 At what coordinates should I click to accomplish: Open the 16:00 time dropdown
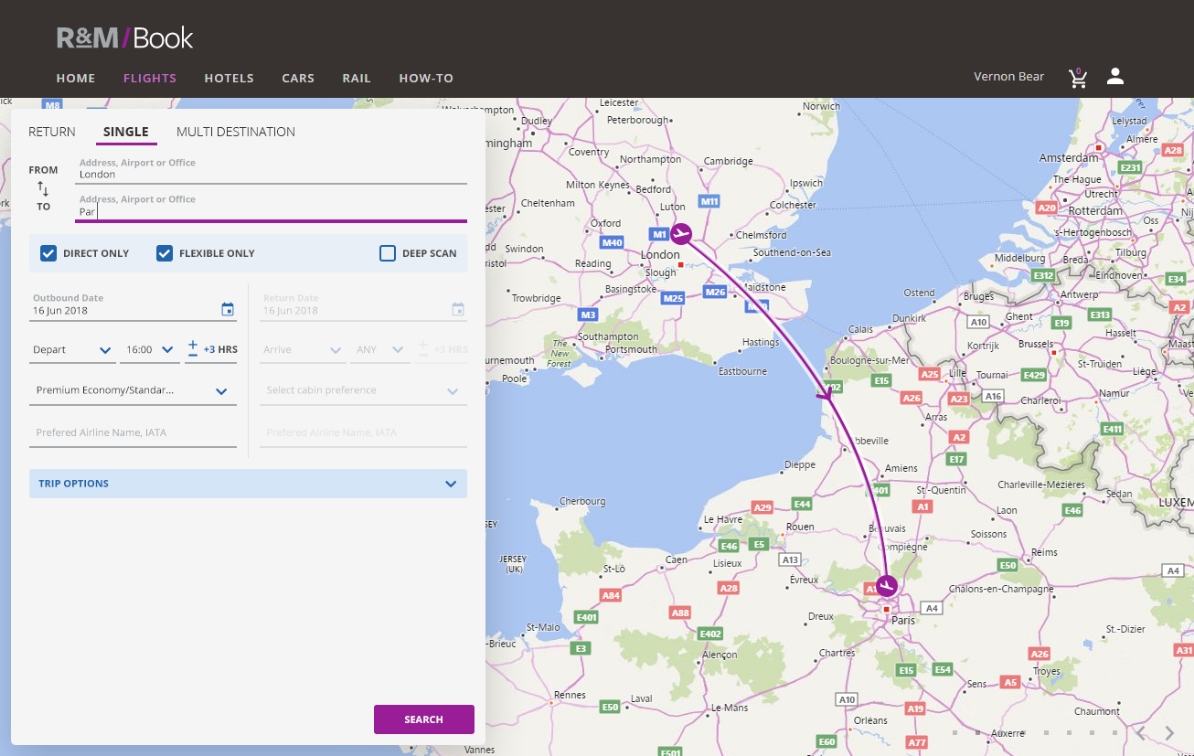click(150, 350)
